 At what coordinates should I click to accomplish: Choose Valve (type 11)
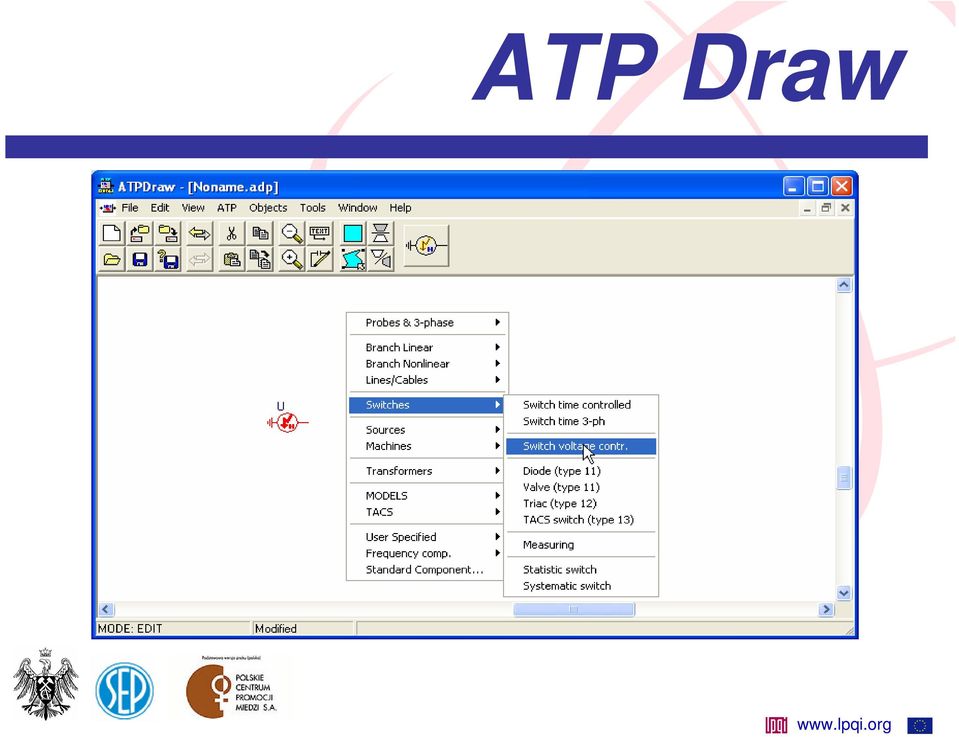(581, 487)
